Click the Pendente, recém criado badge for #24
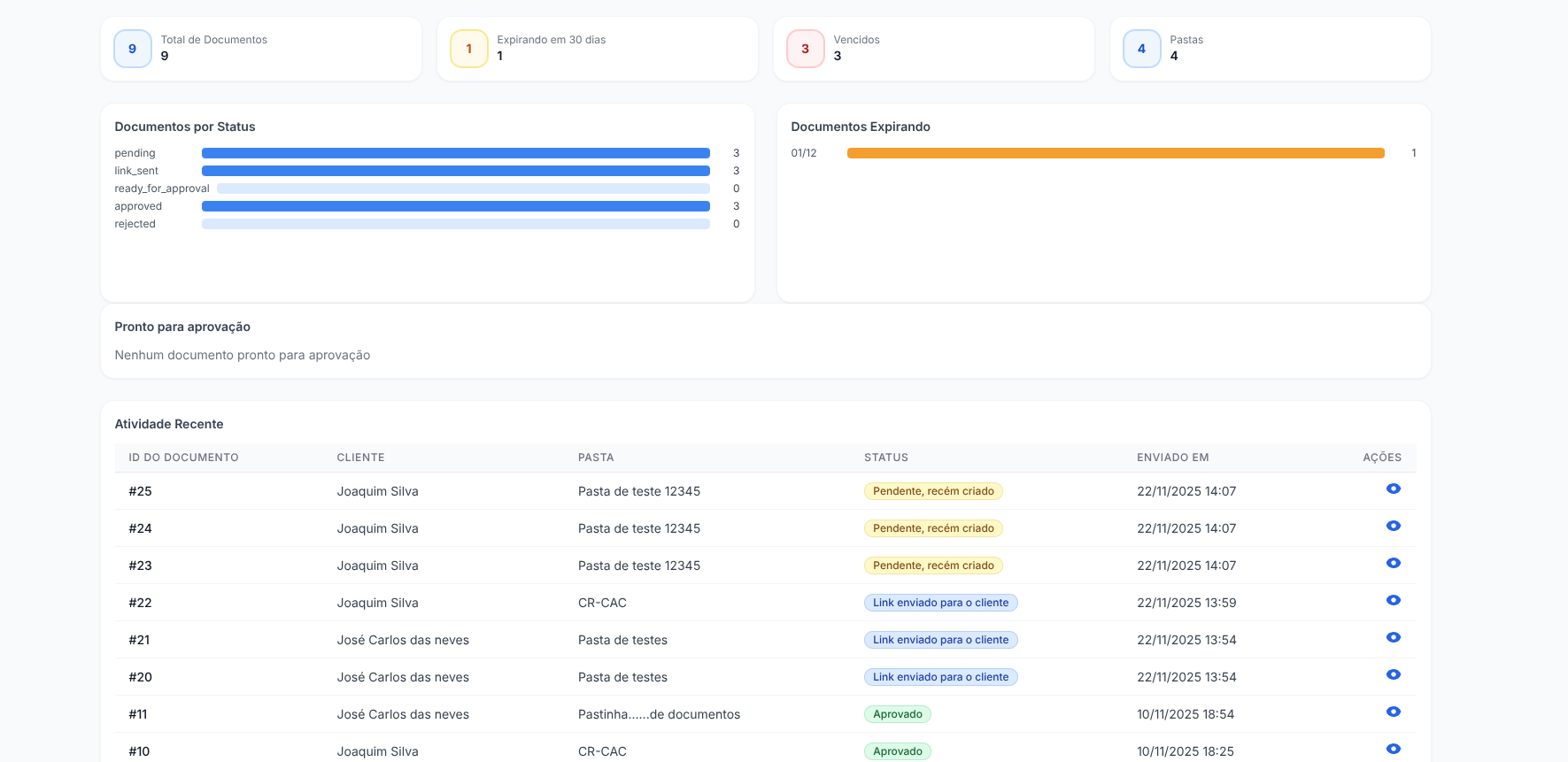This screenshot has height=762, width=1568. (x=933, y=528)
